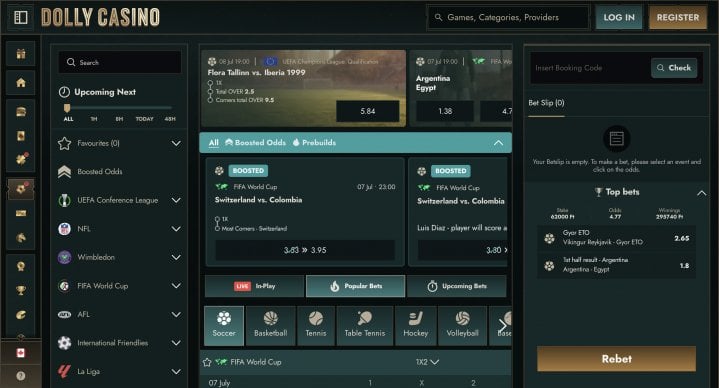
Task: Pick the 3.83 » 3.95 boosted odds
Action: [x=305, y=250]
